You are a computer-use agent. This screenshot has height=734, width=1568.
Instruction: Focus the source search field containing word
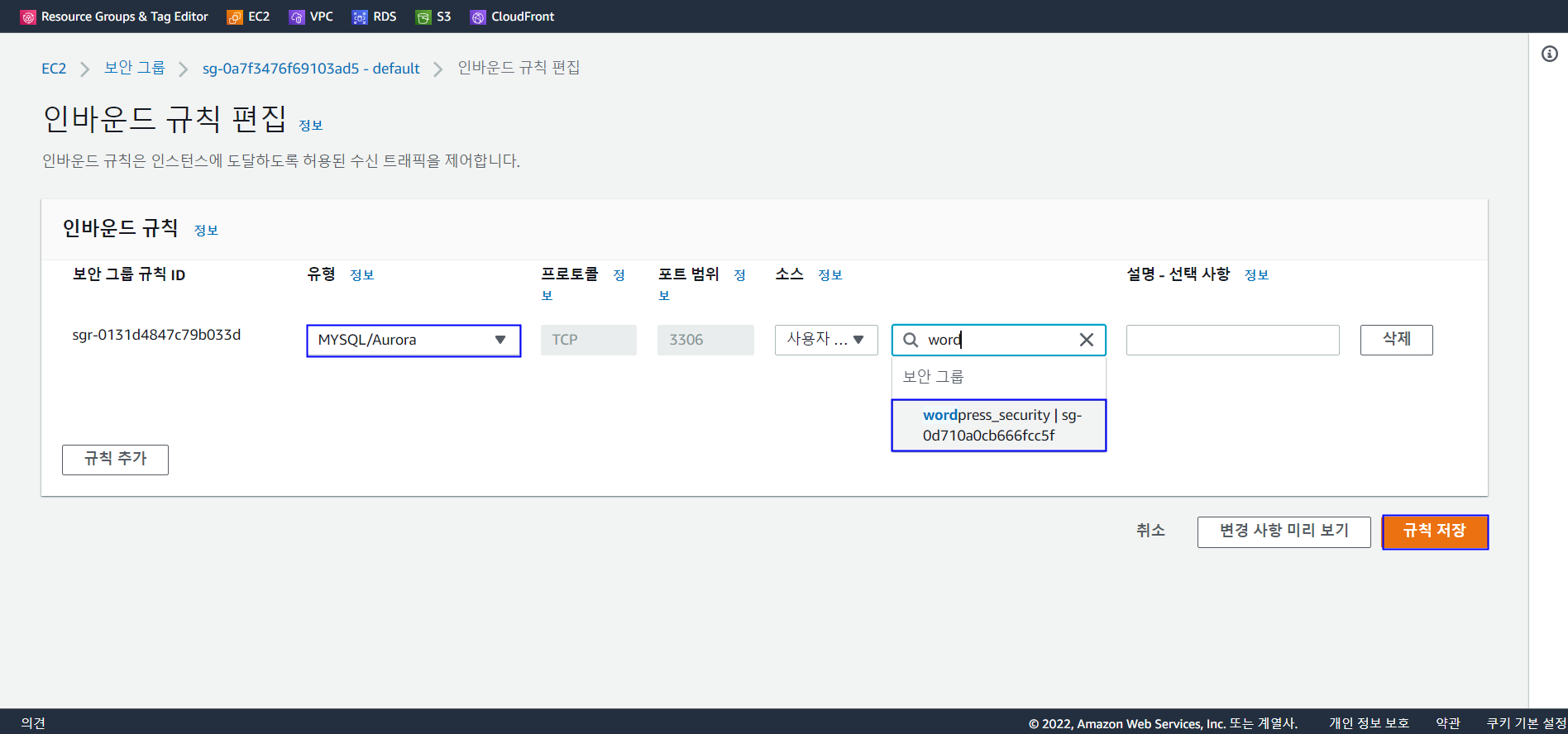(x=999, y=340)
